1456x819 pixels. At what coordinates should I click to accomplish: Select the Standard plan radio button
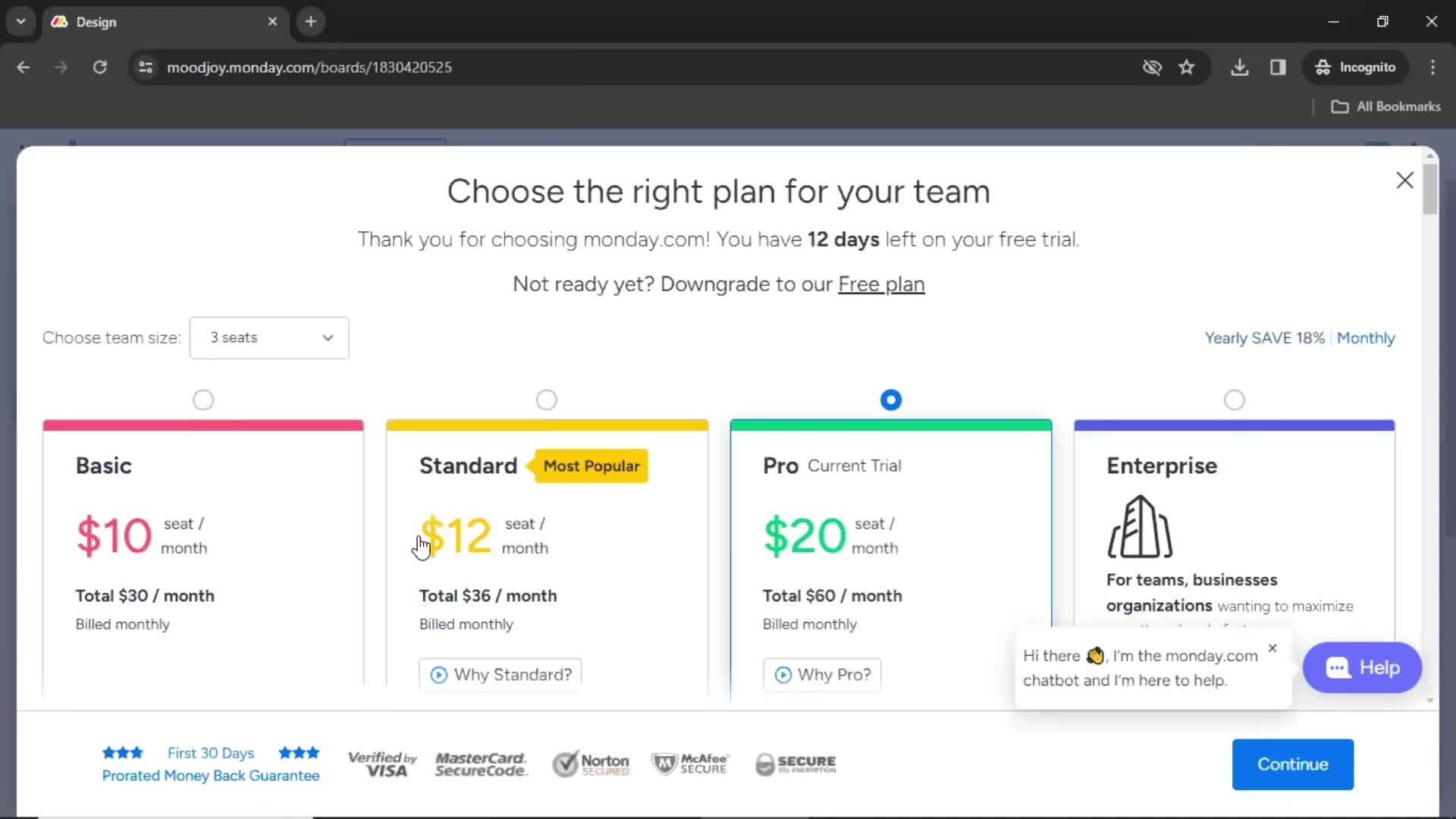pos(547,399)
